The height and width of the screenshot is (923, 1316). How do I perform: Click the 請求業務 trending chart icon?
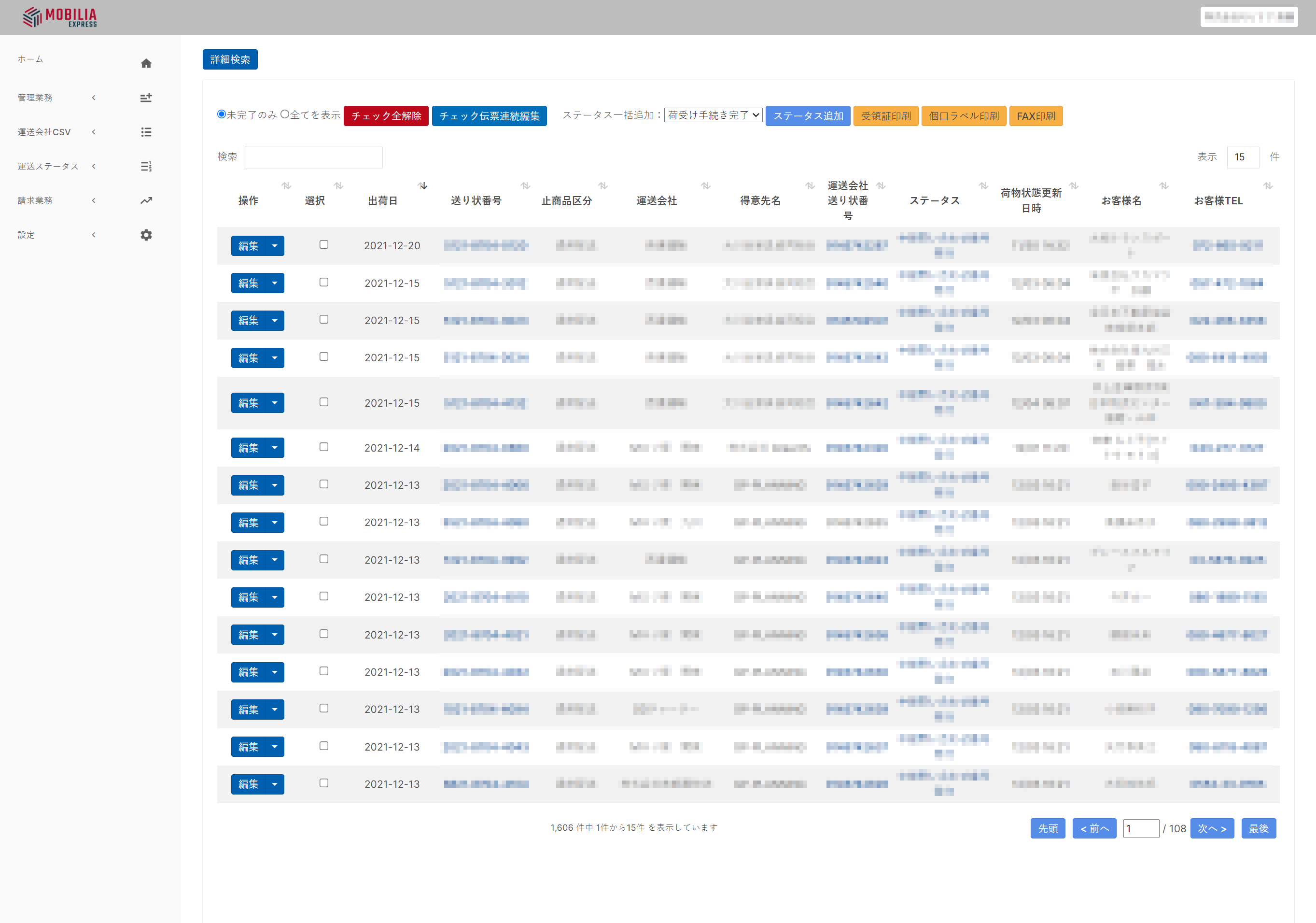coord(146,200)
